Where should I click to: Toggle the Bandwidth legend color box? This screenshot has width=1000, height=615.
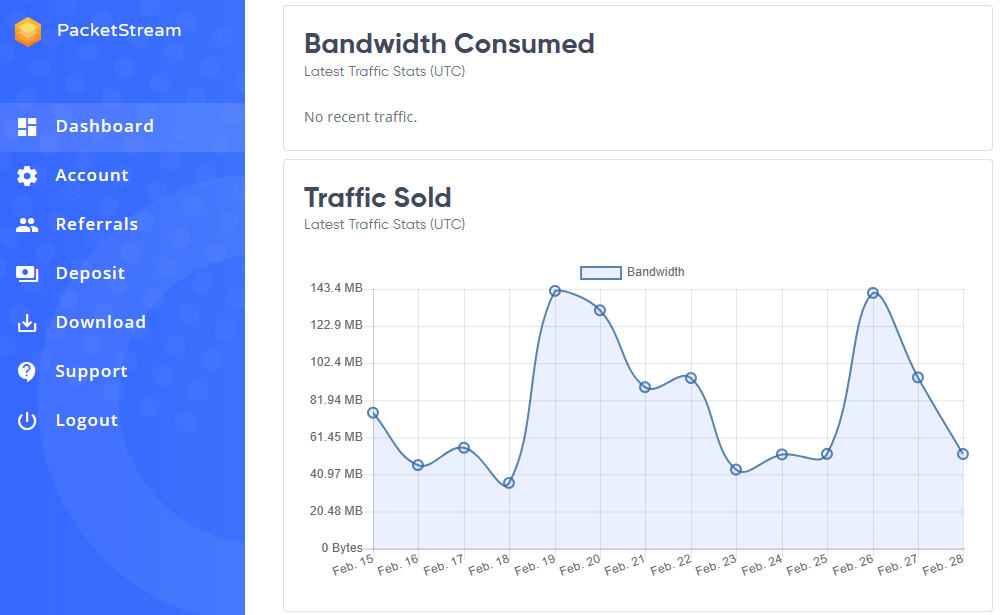pyautogui.click(x=601, y=272)
